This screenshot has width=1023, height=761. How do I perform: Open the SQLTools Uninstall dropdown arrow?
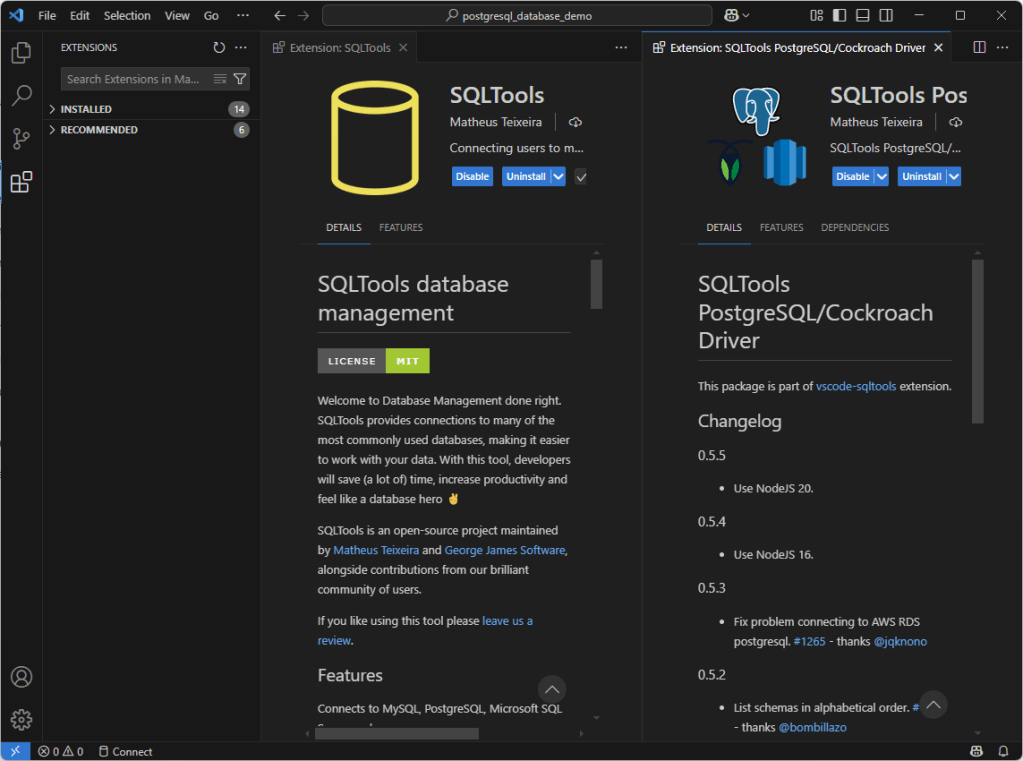[558, 176]
